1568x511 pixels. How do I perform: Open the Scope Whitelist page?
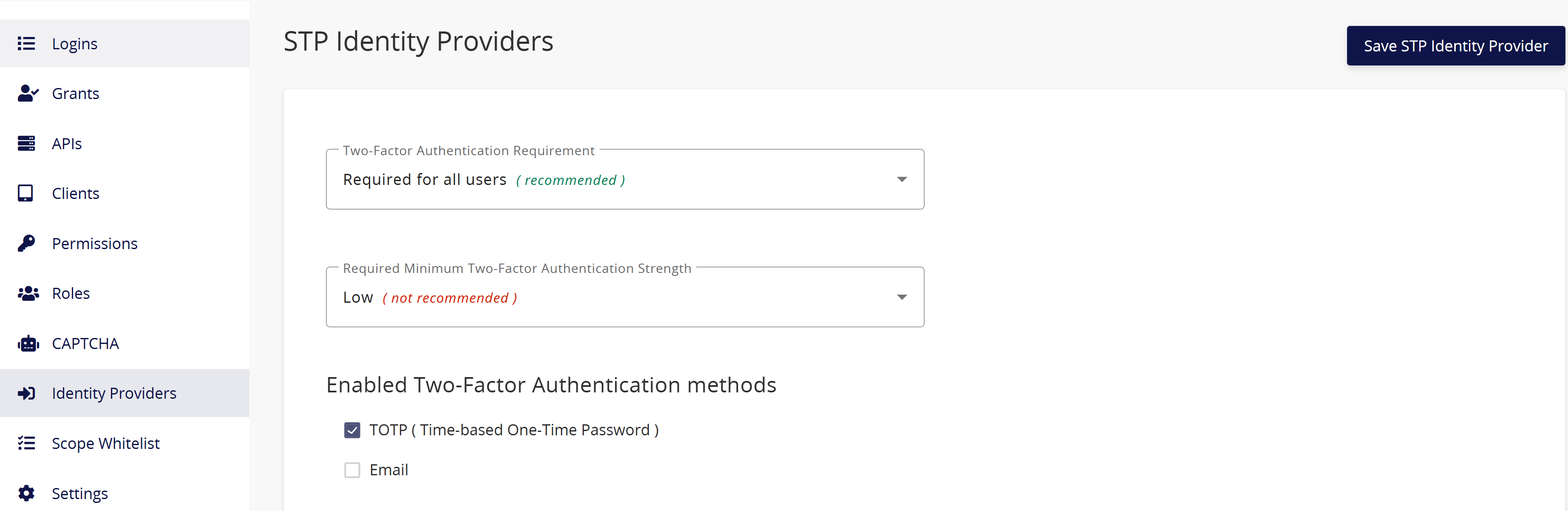coord(125,443)
